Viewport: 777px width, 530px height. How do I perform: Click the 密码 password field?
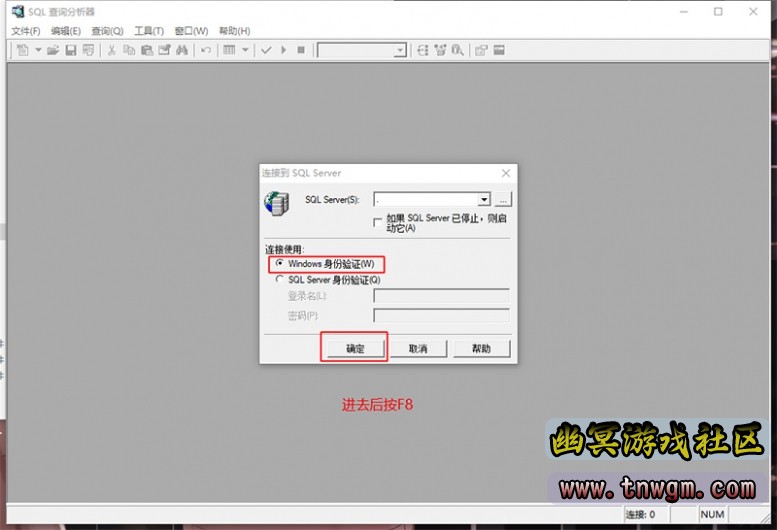[442, 316]
